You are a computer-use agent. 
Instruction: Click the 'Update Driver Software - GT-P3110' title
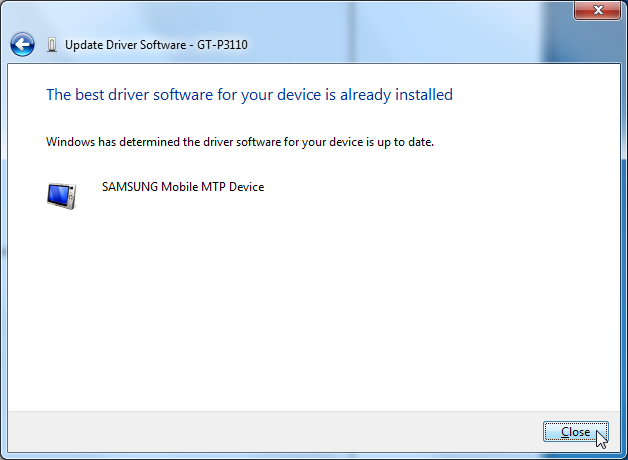tap(156, 45)
